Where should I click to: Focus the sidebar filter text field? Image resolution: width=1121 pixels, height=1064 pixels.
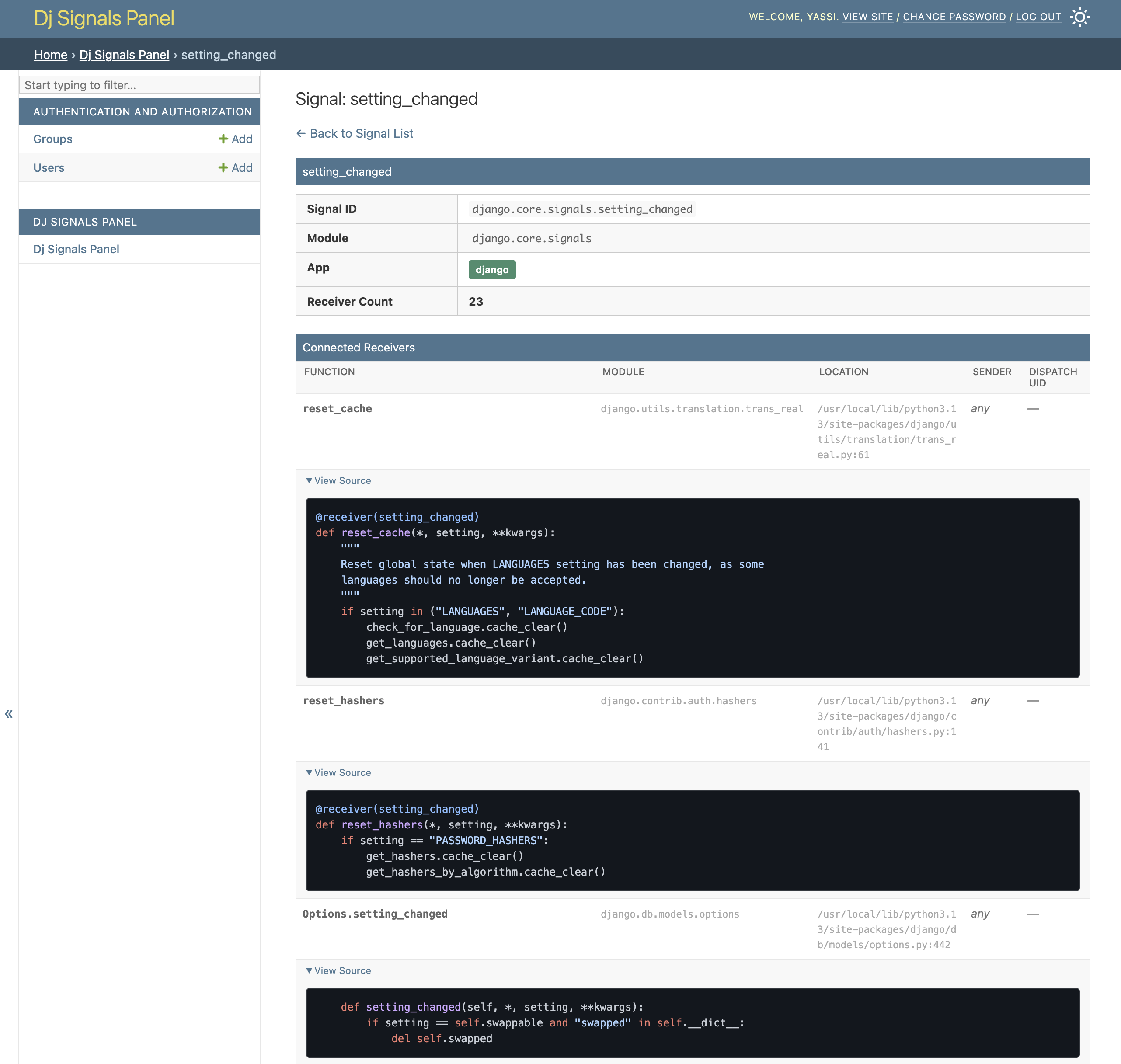point(139,85)
